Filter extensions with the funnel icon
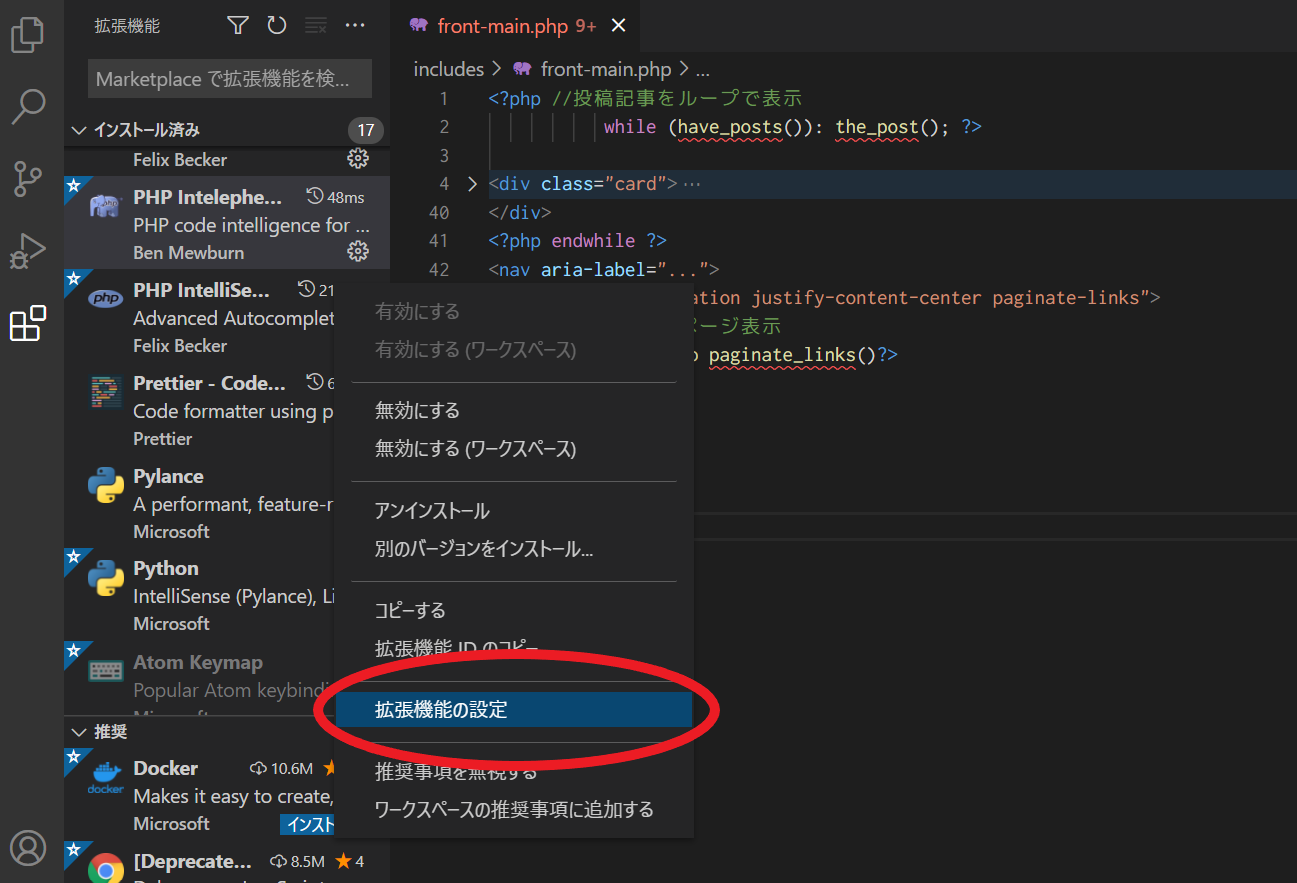This screenshot has width=1297, height=883. click(237, 26)
